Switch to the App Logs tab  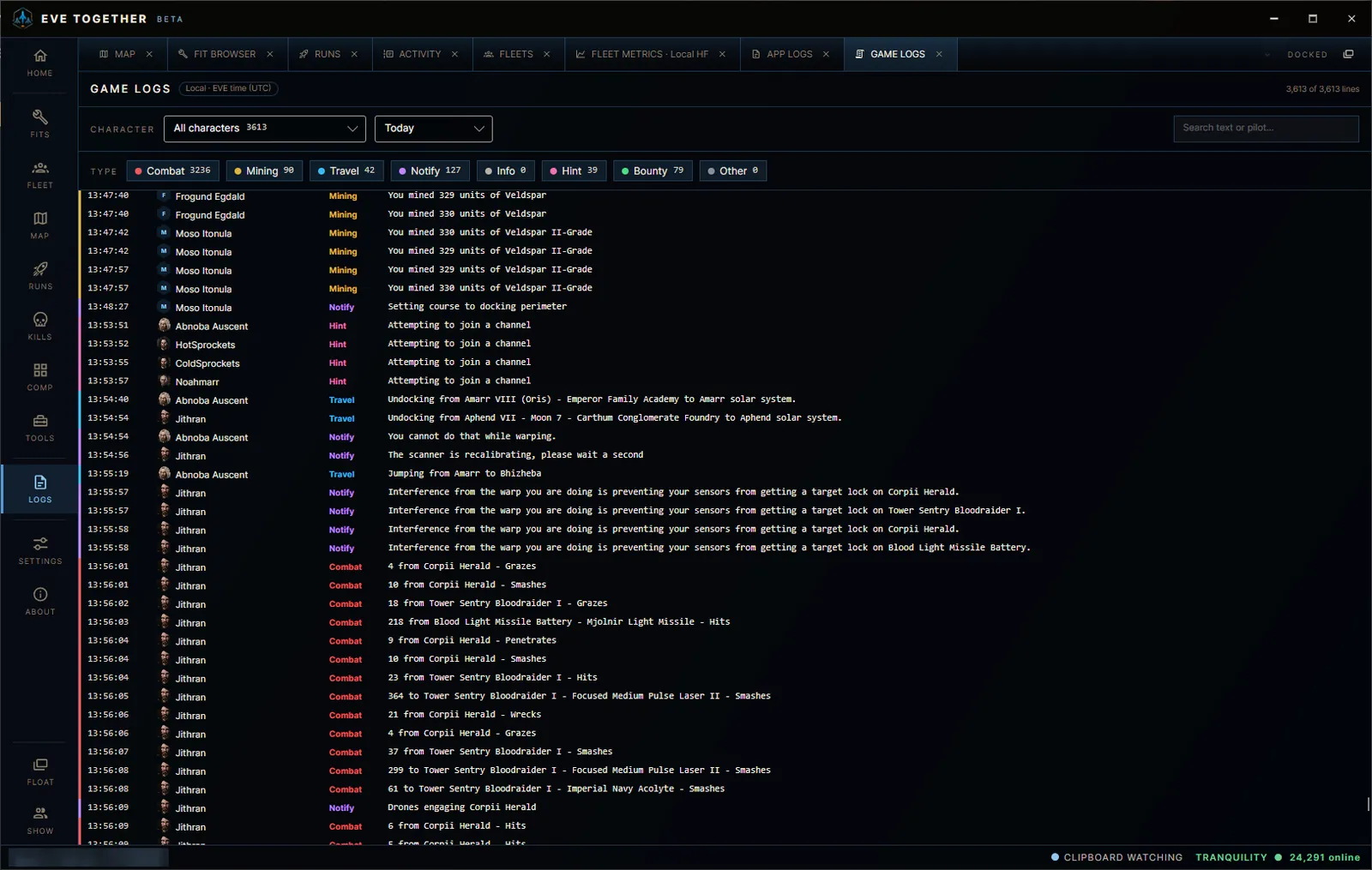[x=790, y=54]
